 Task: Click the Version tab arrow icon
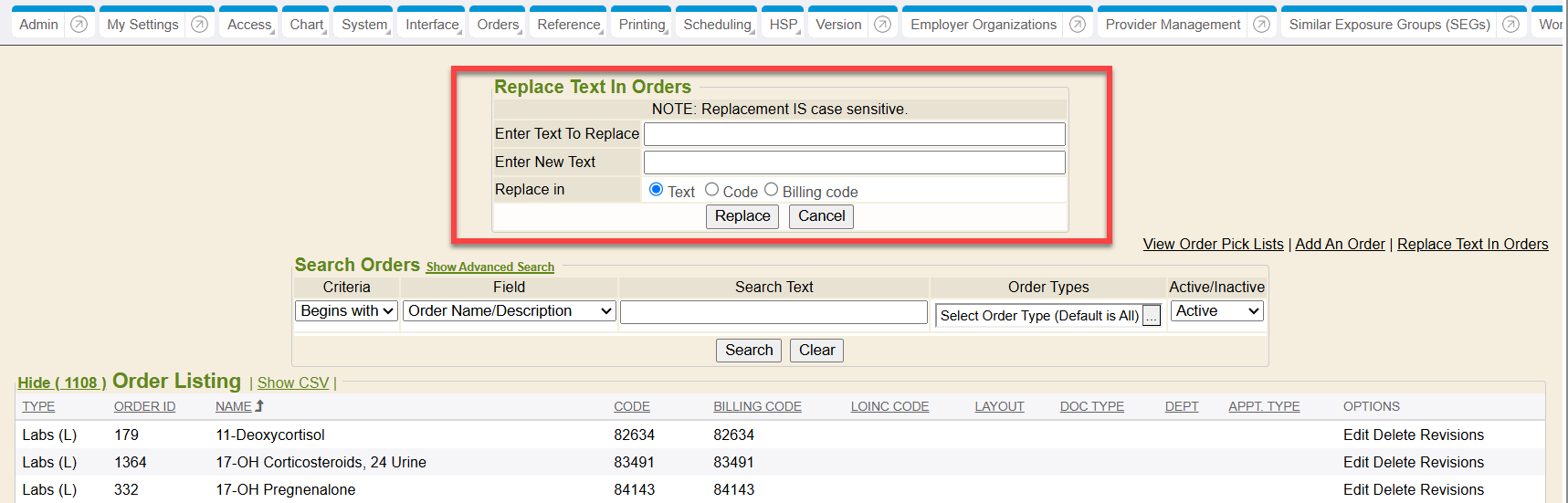(x=882, y=25)
